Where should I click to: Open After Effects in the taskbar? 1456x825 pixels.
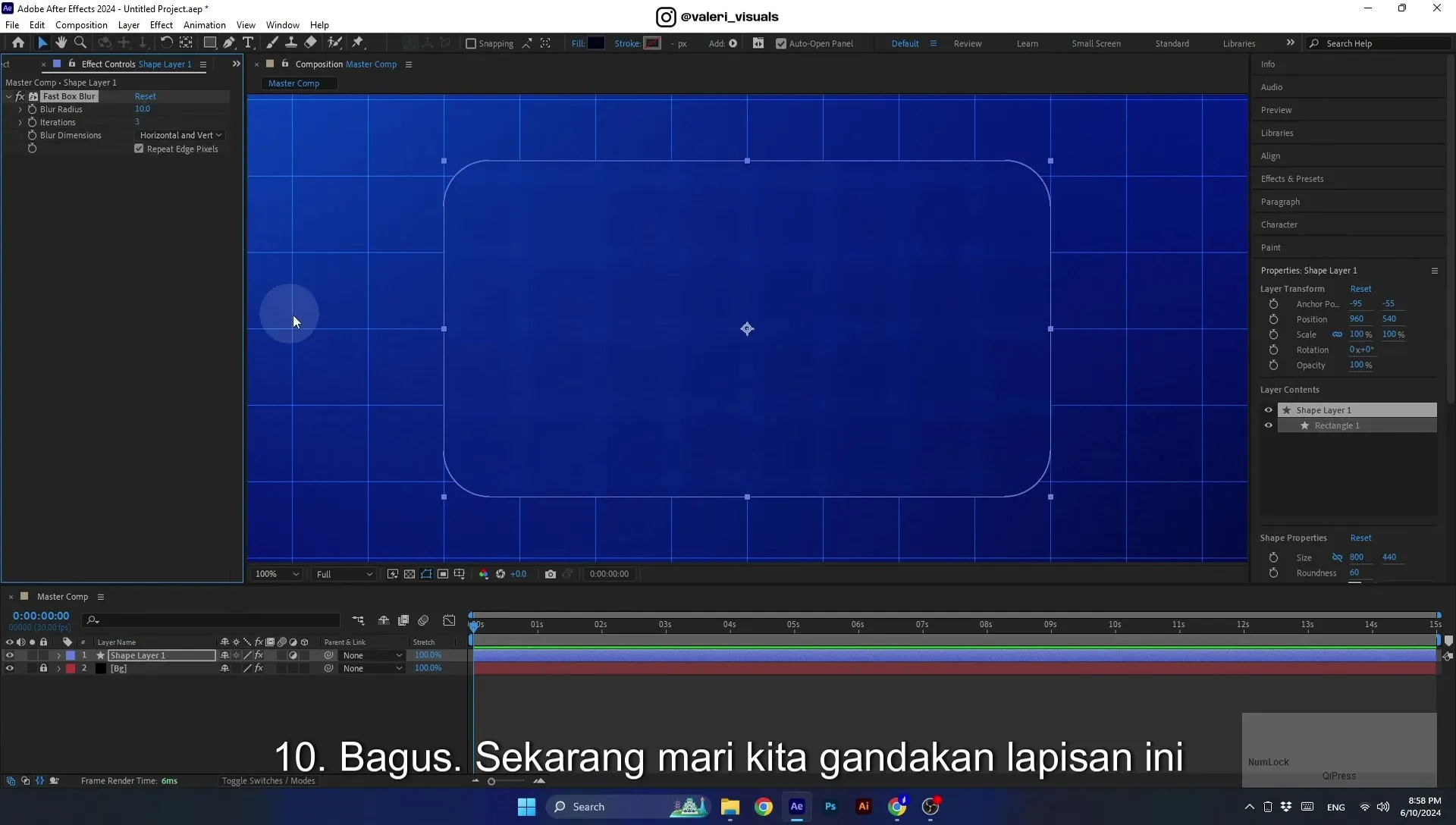797,807
